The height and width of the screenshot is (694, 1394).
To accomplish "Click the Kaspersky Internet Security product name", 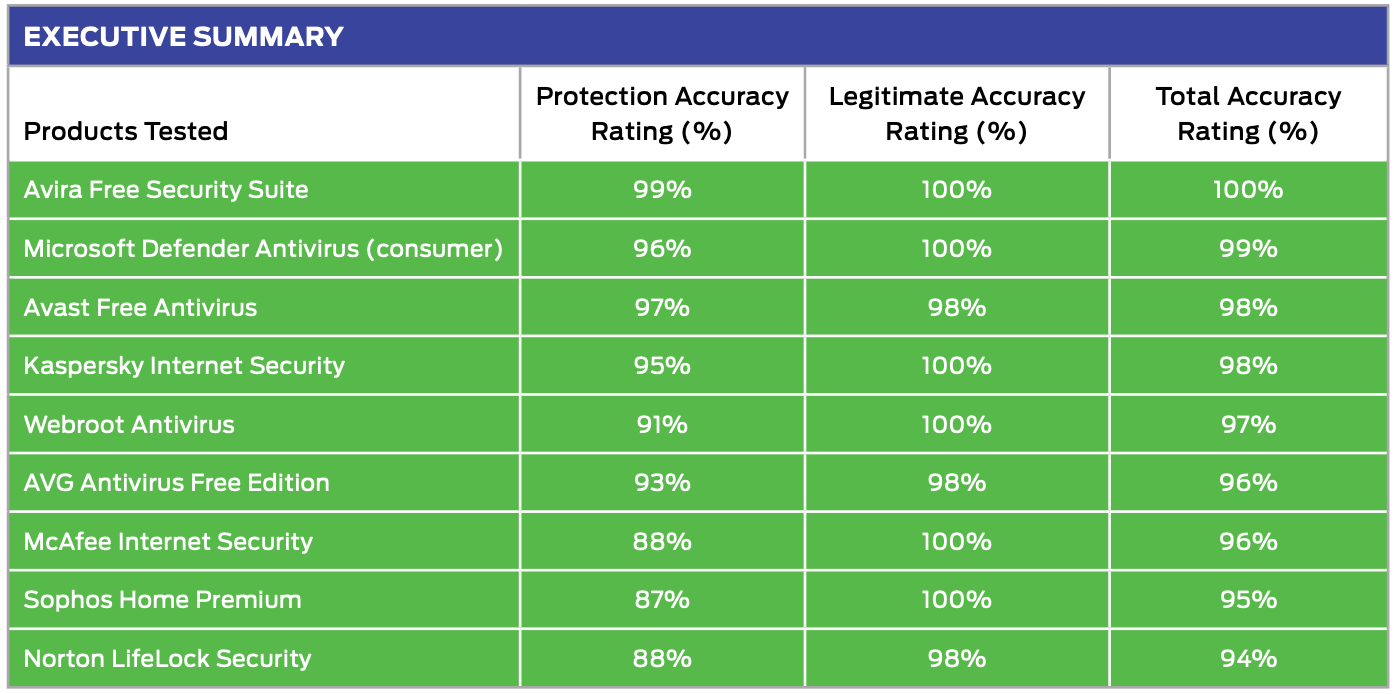I will click(x=184, y=366).
